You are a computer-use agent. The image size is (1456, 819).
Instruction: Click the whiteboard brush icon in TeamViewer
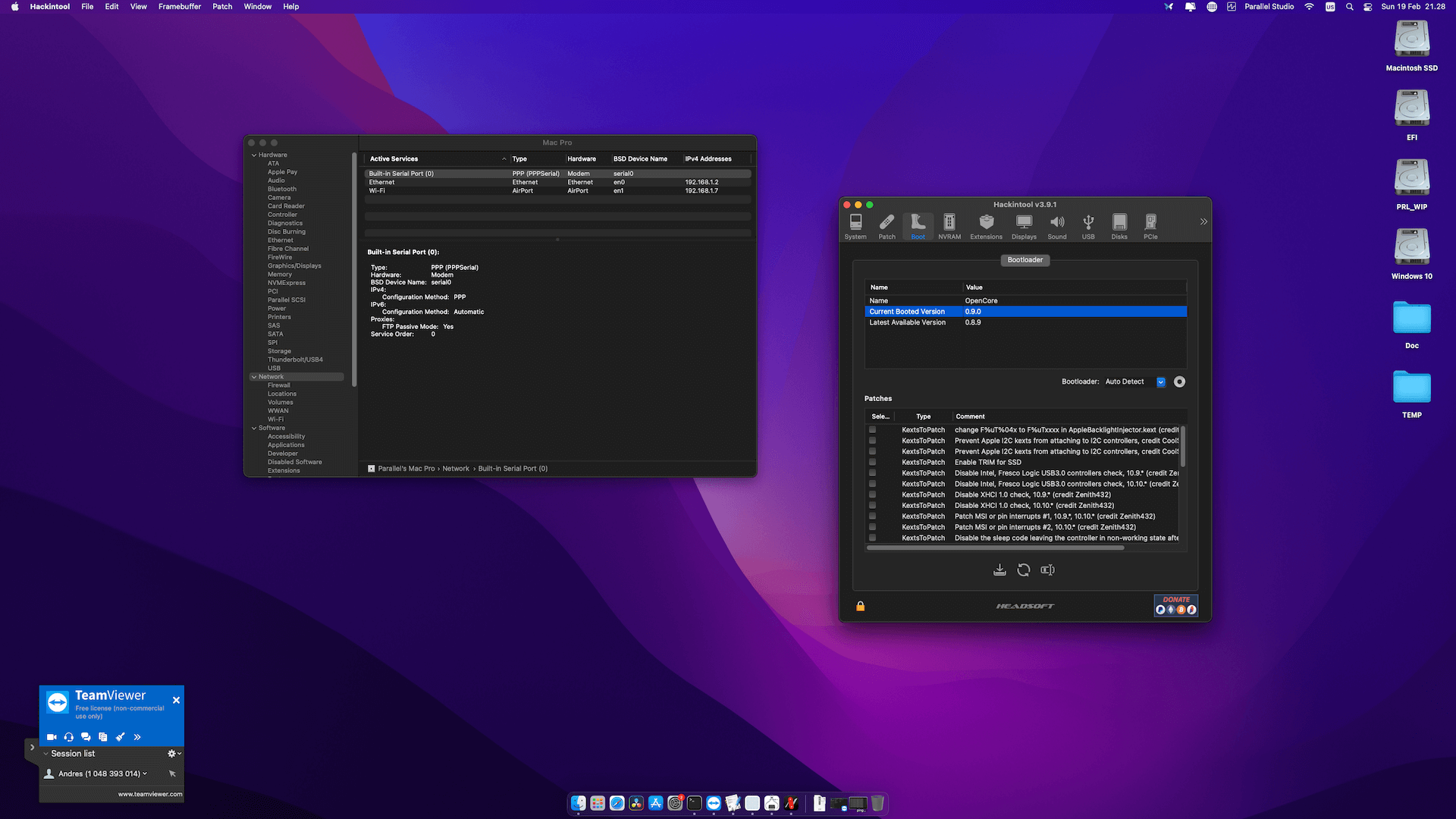pos(120,737)
